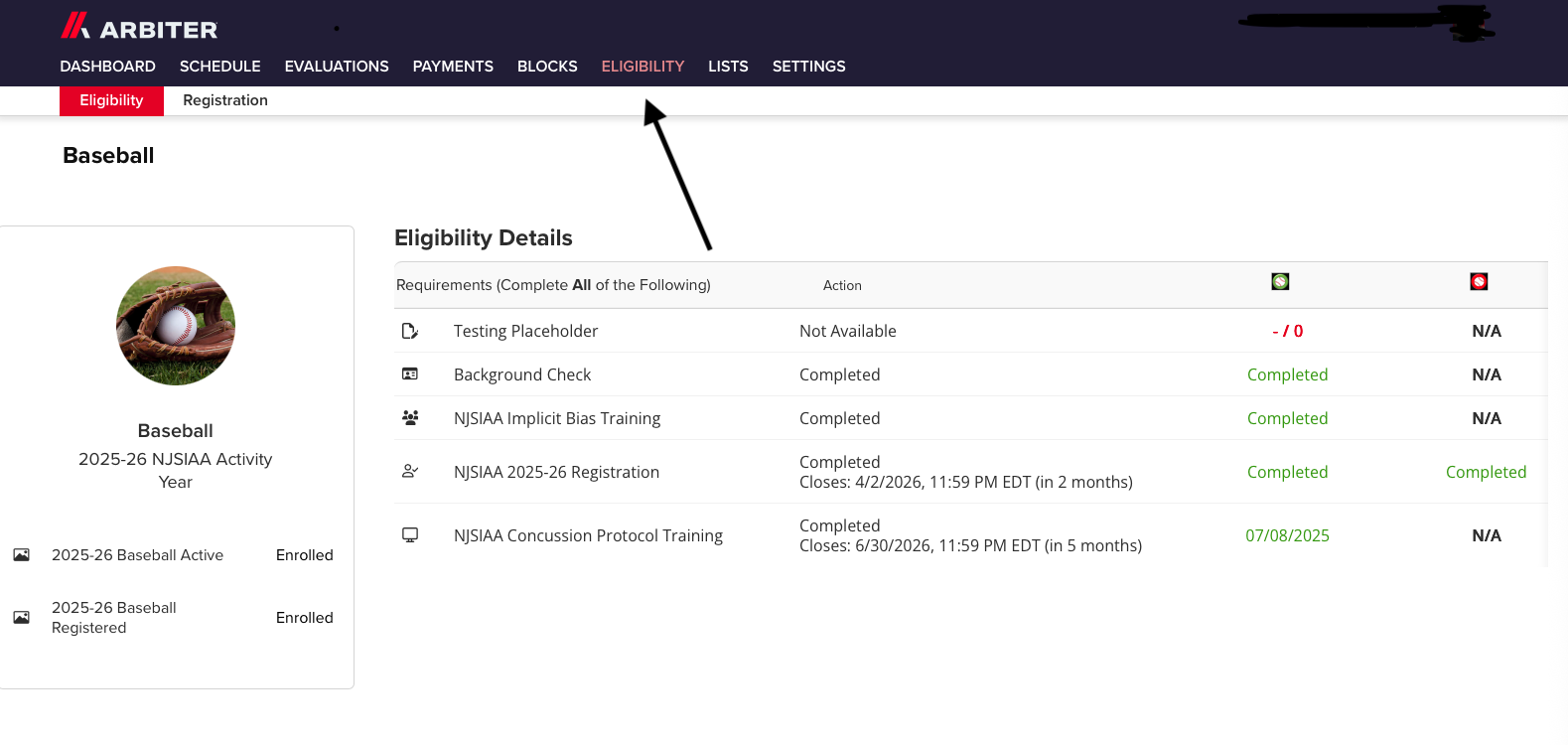Click Enrolled status for Baseball Registered
This screenshot has width=1568, height=745.
304,618
